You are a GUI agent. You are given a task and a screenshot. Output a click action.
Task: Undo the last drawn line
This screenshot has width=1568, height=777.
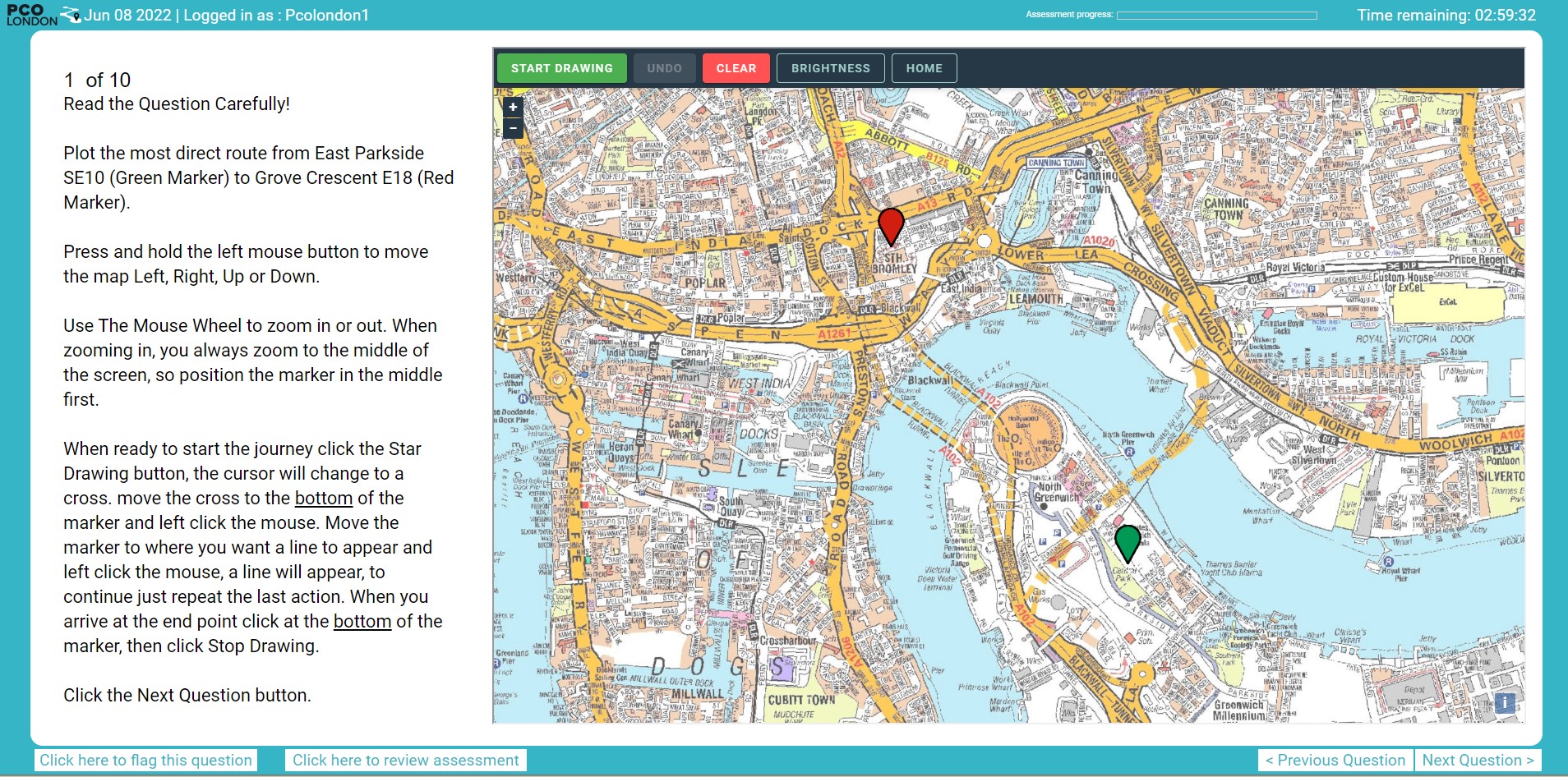pos(664,68)
